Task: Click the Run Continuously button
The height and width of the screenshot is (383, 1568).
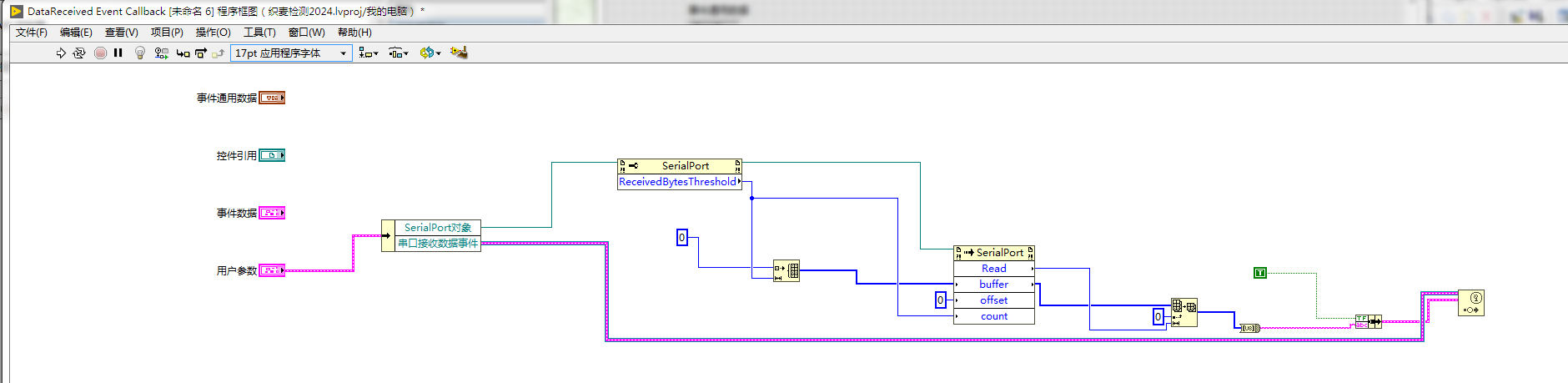Action: 79,53
